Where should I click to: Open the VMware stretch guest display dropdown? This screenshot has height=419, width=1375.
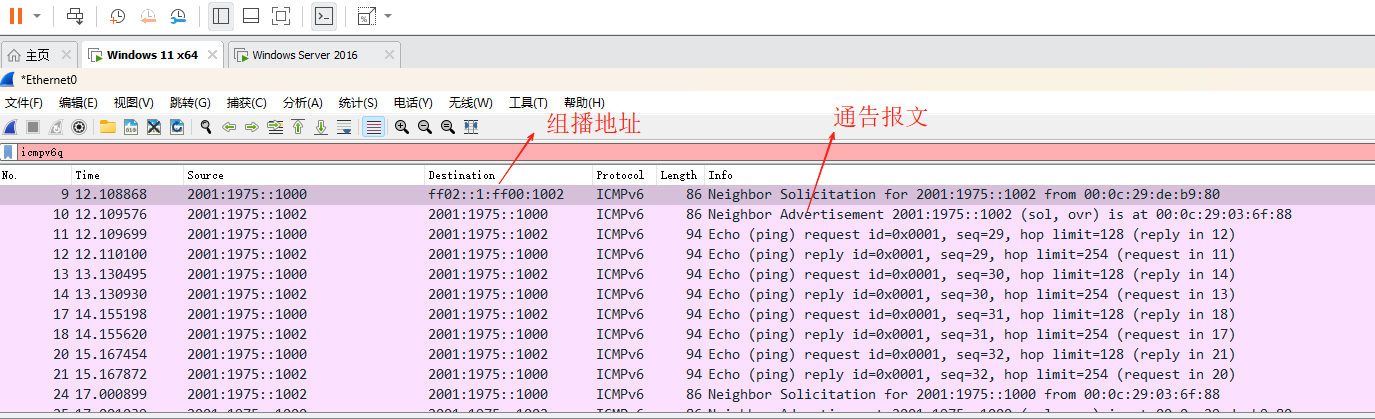pyautogui.click(x=388, y=16)
